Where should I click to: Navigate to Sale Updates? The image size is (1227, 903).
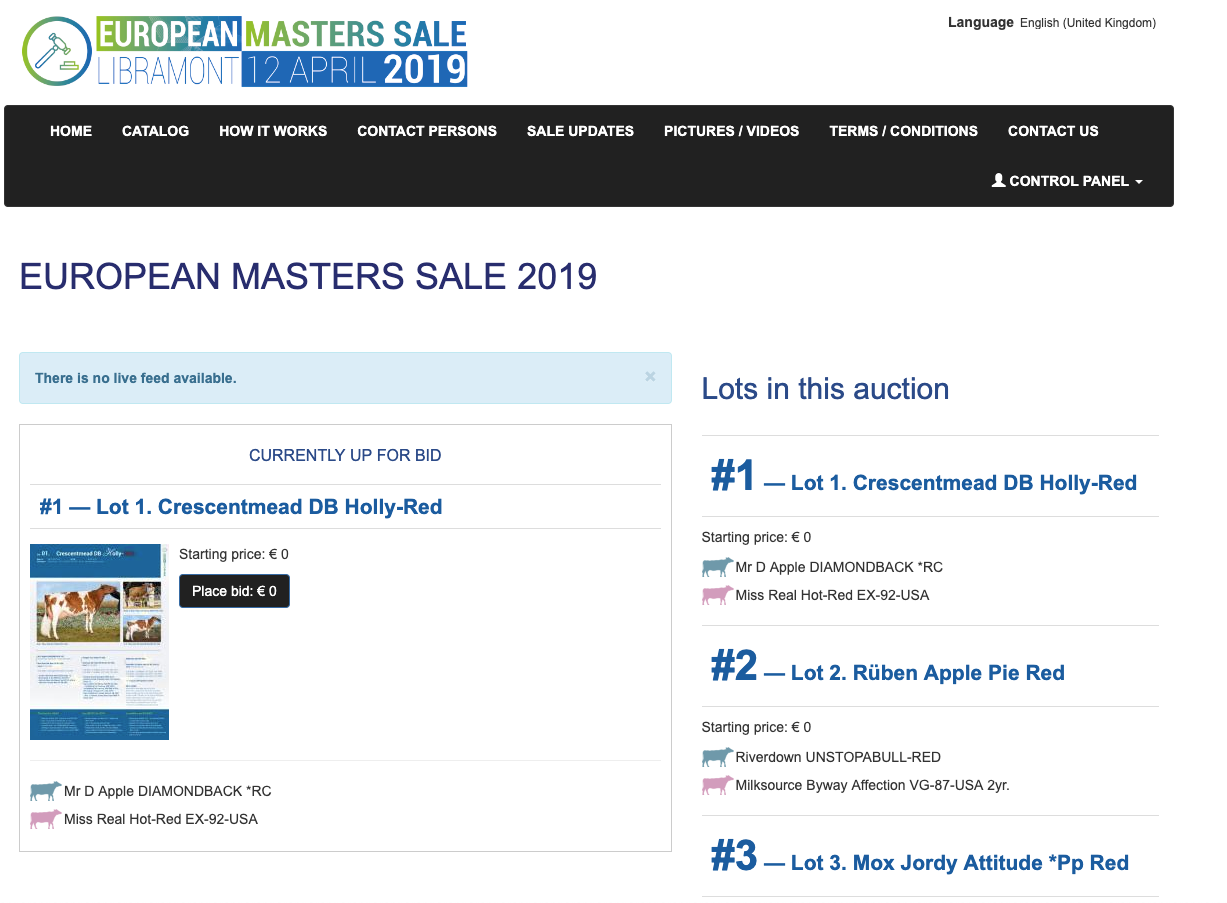point(580,131)
